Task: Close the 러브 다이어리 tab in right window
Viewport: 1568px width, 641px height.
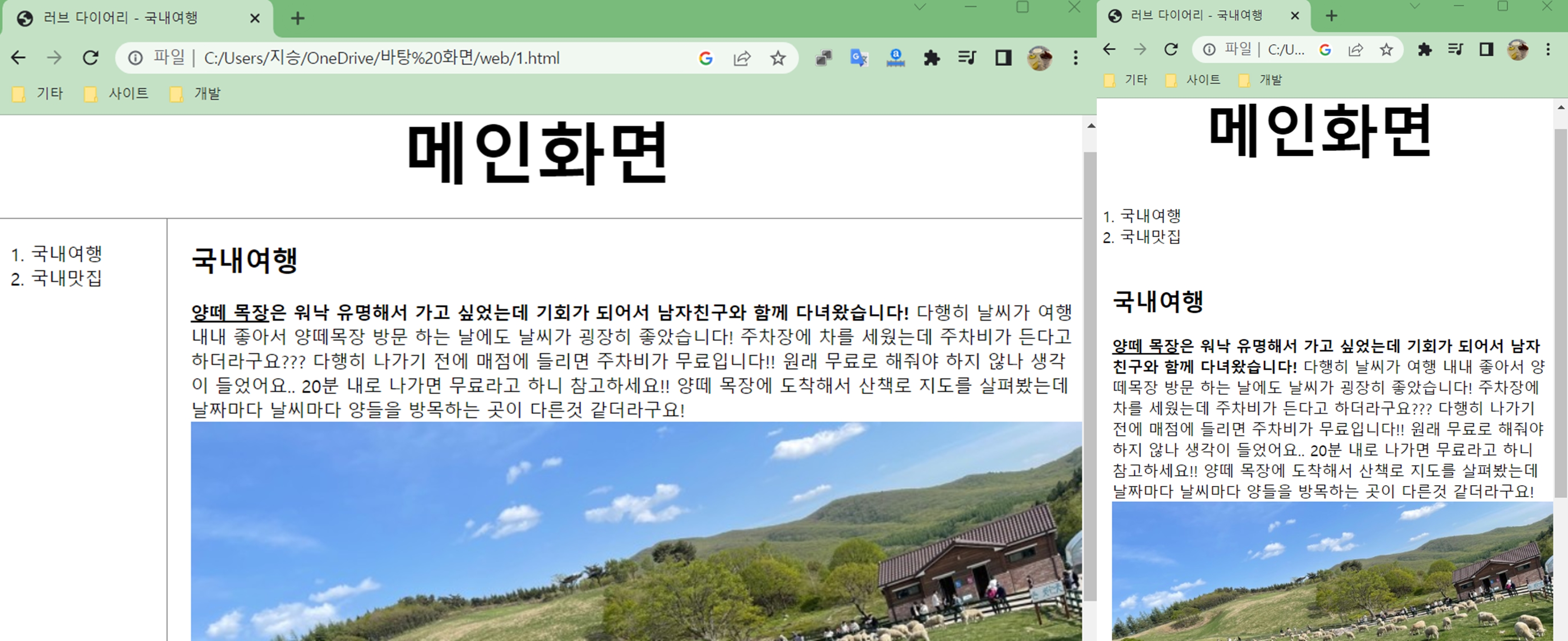Action: click(1295, 16)
